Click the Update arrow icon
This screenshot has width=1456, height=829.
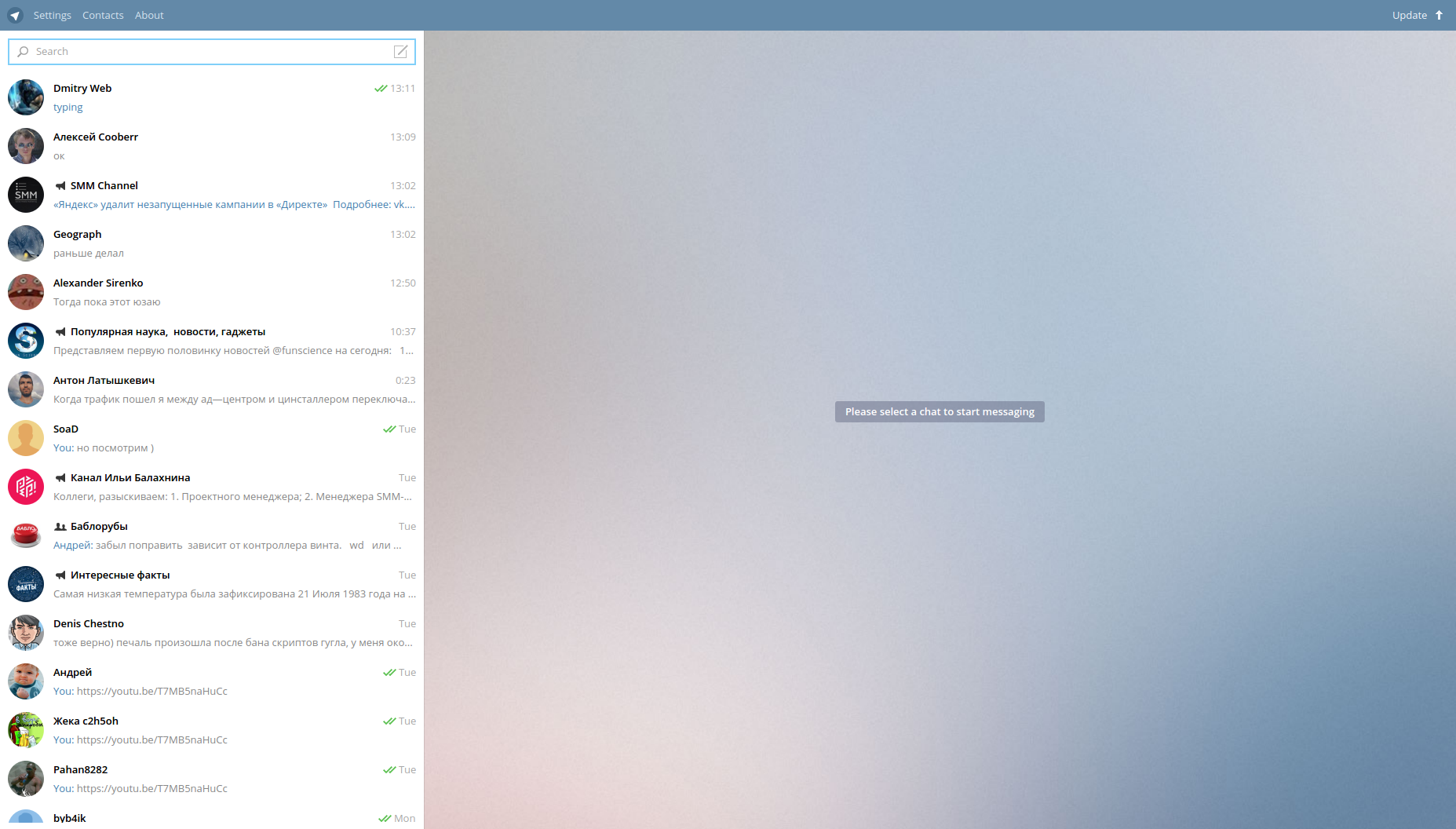[1439, 15]
